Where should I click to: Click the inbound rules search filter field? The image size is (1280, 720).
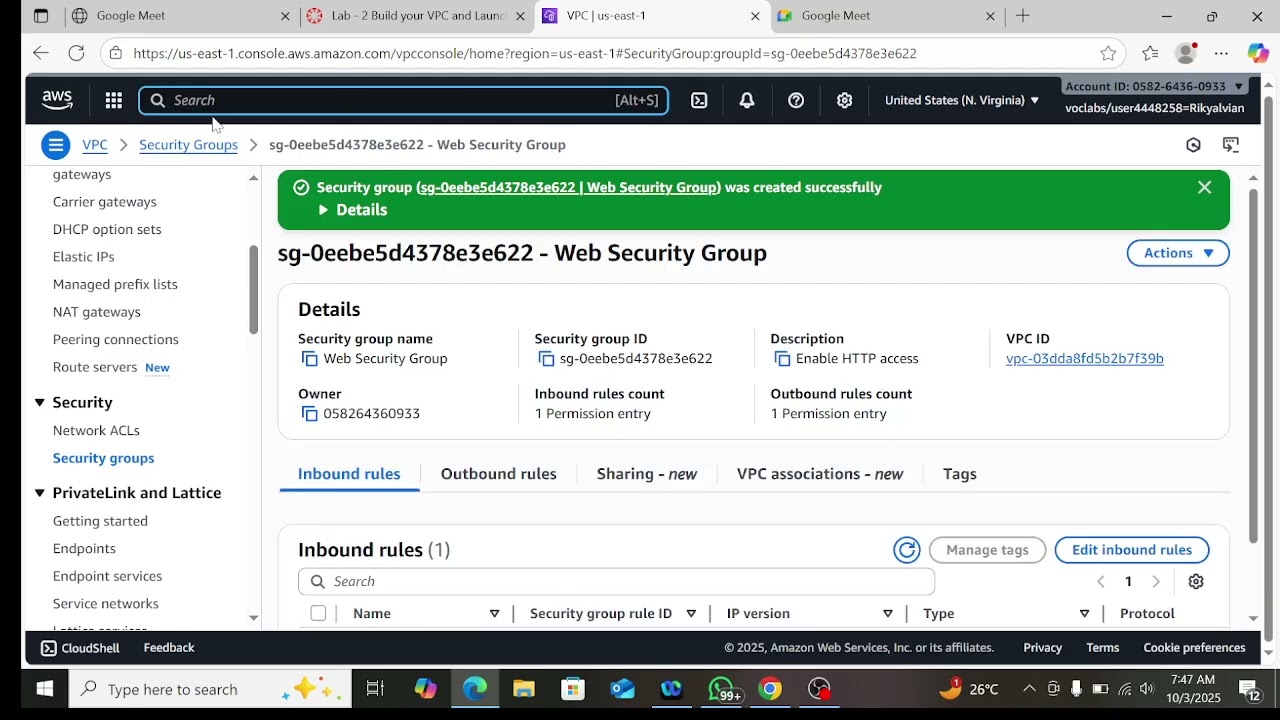[616, 582]
